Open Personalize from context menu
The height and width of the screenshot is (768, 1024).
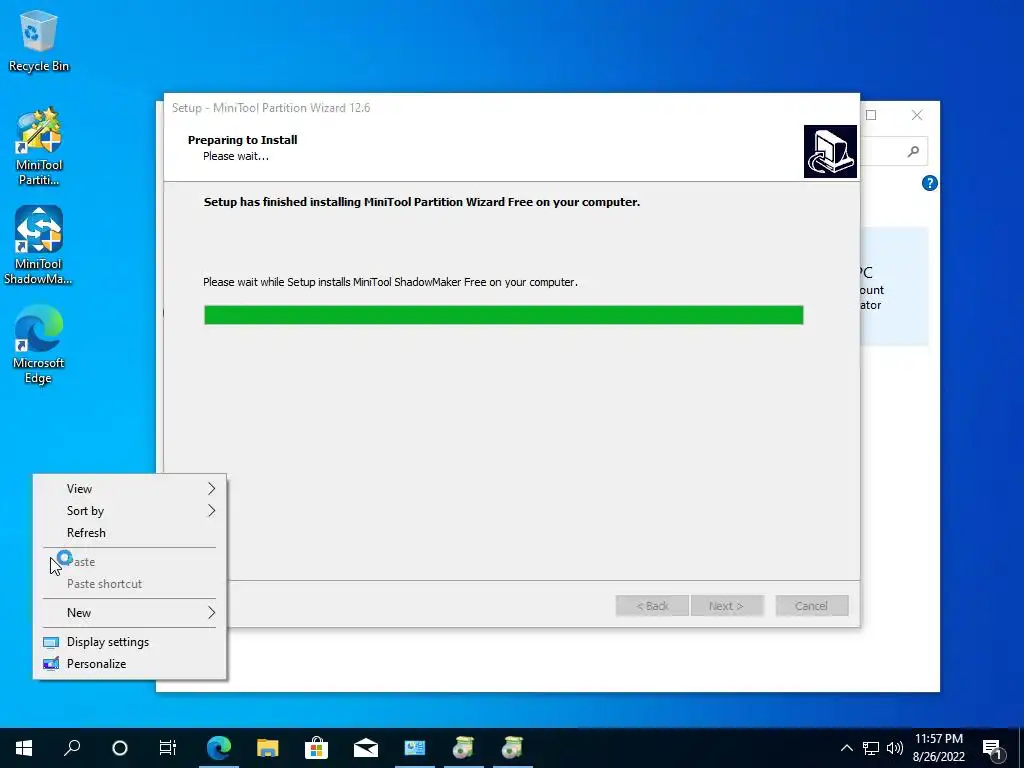[129, 664]
